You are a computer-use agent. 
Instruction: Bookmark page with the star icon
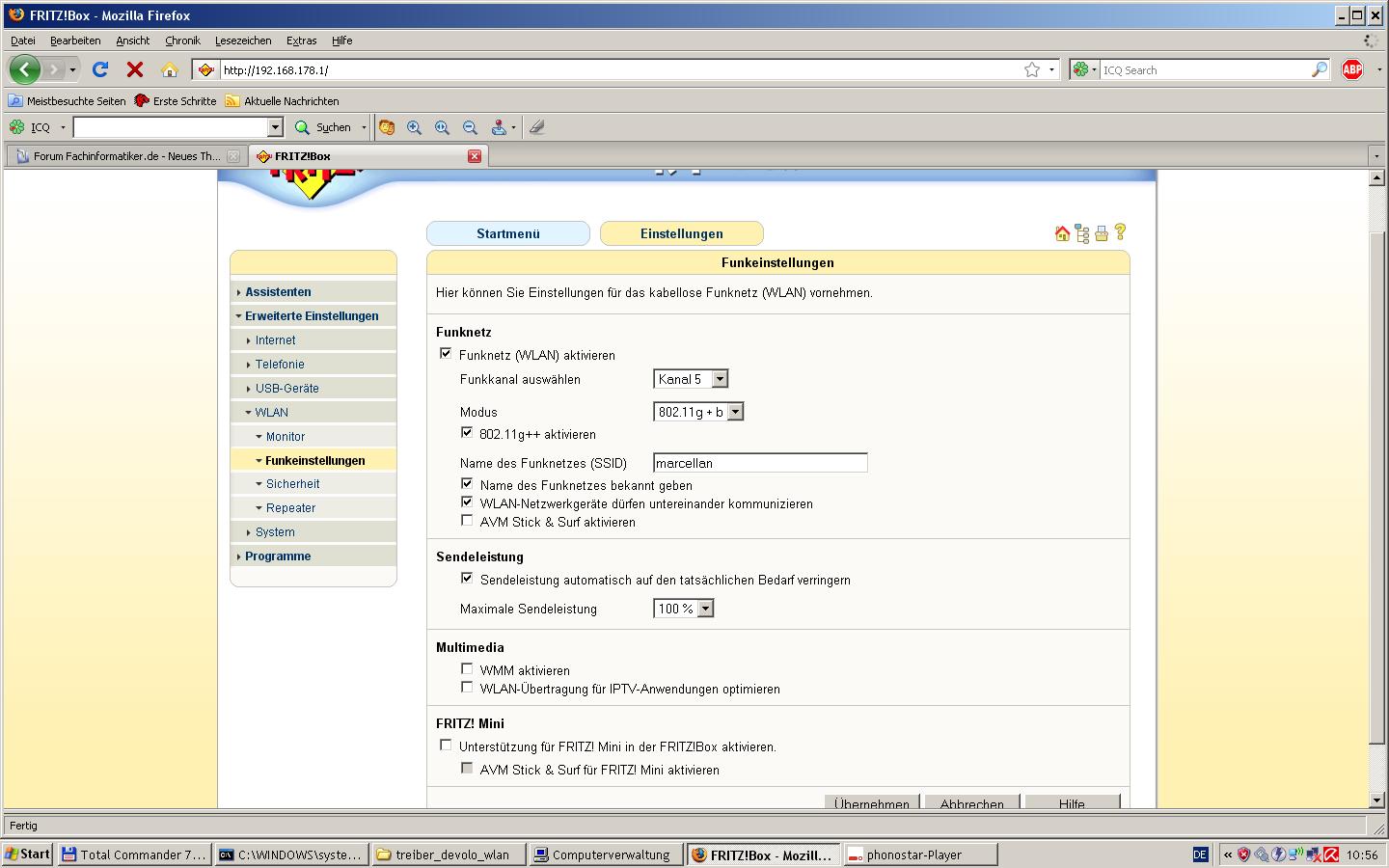[1032, 69]
